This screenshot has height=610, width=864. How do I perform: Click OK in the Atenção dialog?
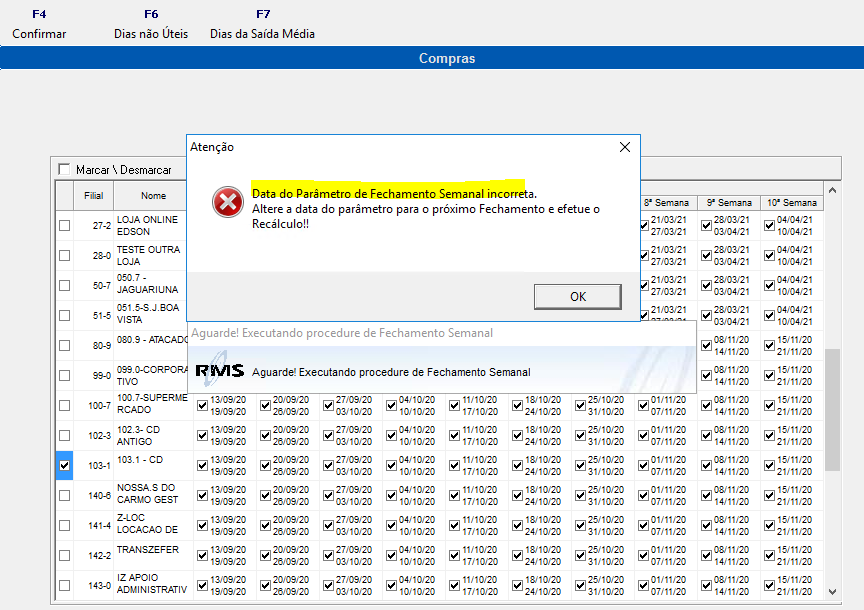pos(577,296)
